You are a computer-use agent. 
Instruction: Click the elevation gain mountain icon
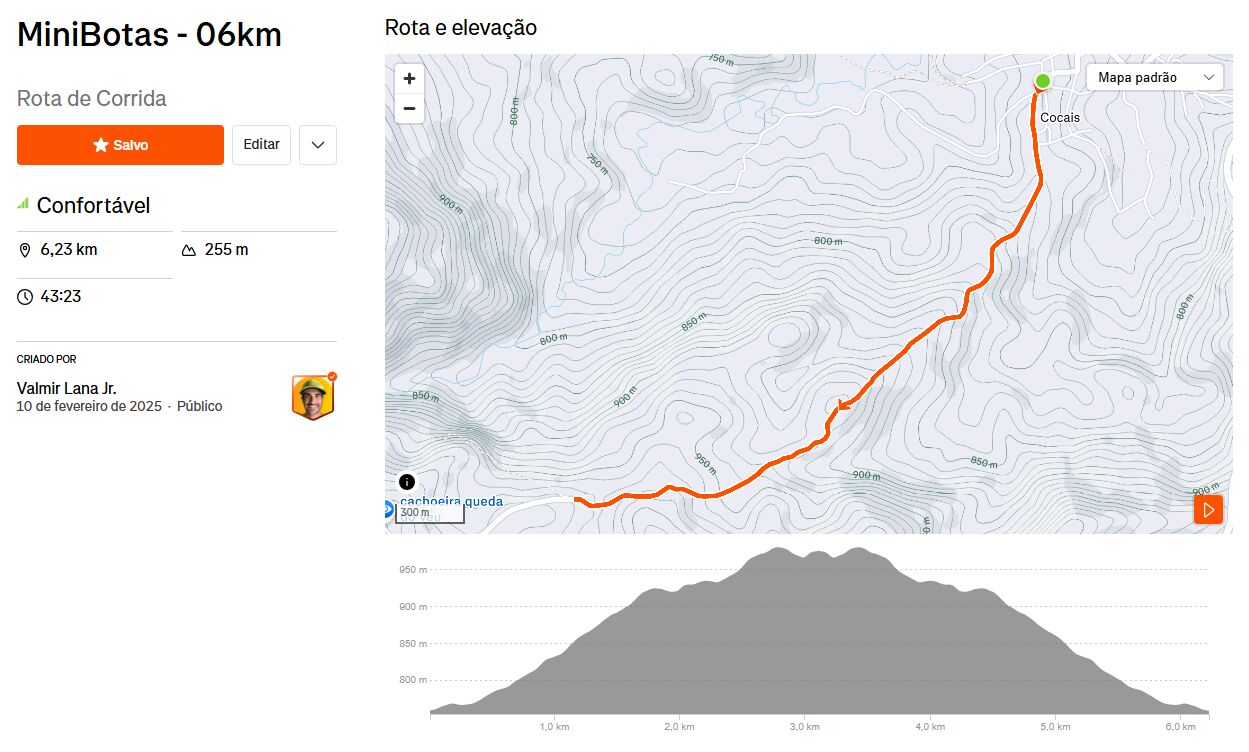point(189,250)
